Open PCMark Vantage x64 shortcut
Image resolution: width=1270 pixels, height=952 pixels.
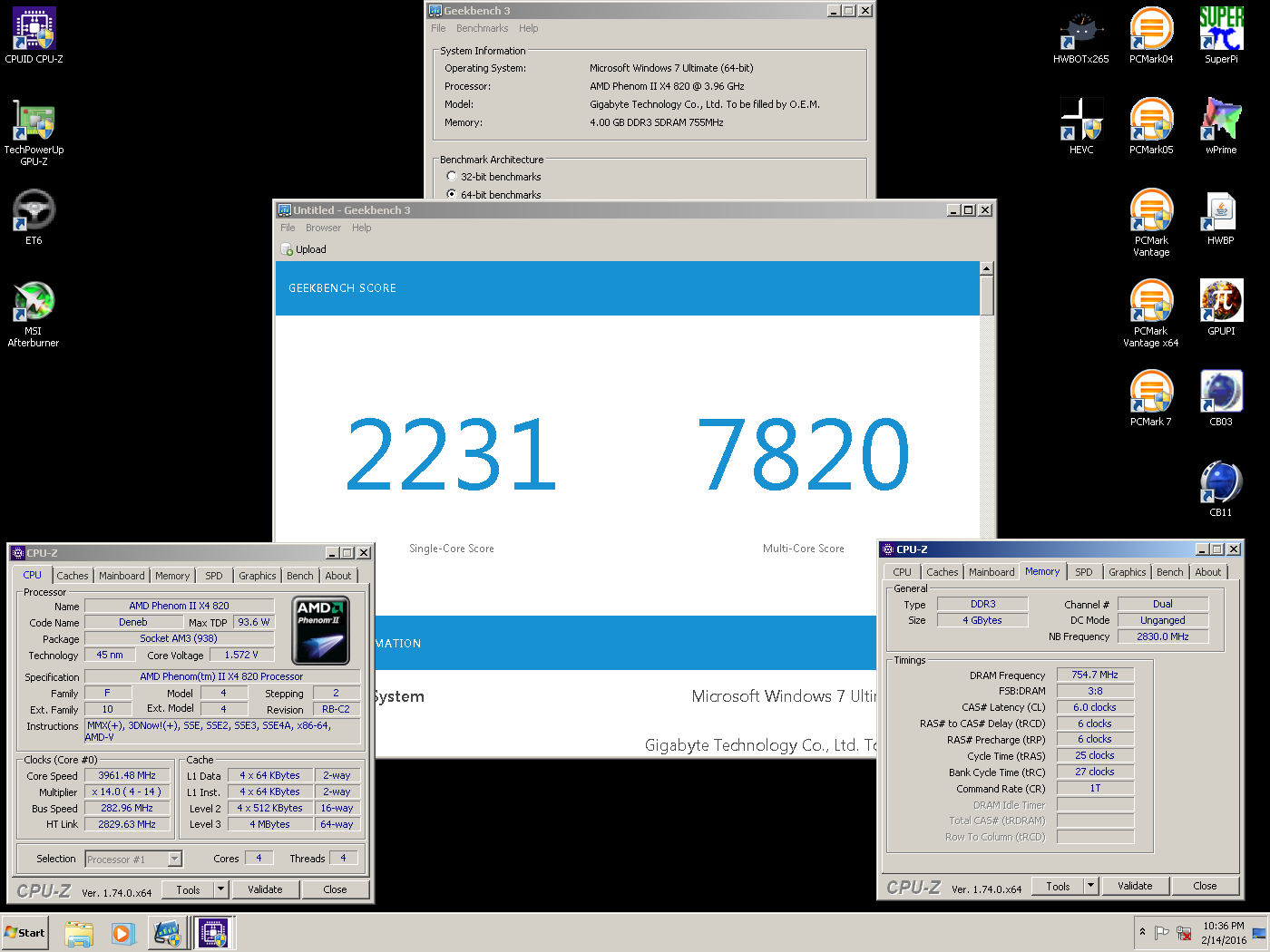pos(1151,314)
